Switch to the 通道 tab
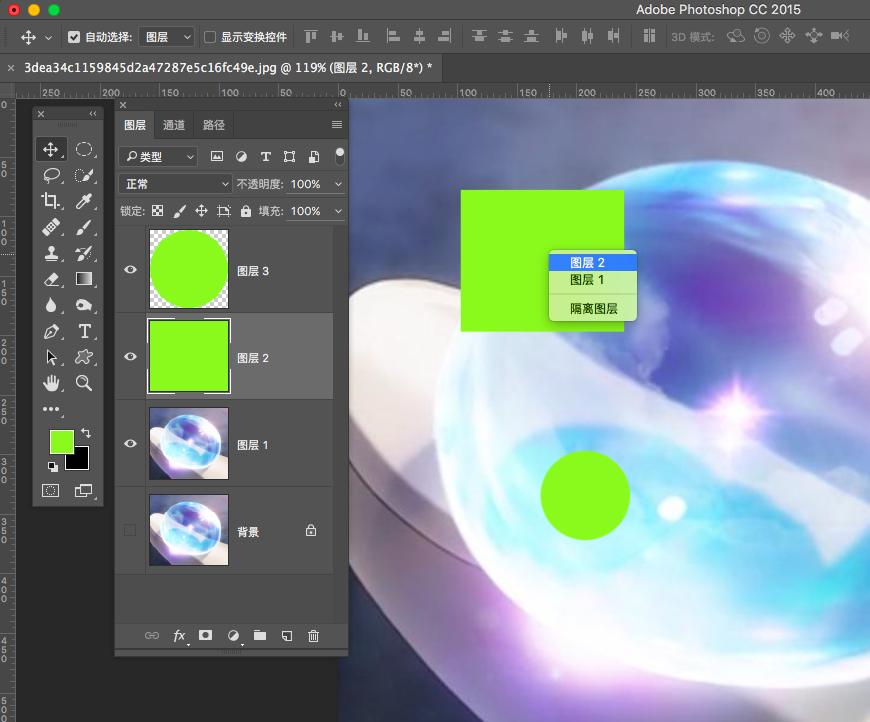The height and width of the screenshot is (722, 870). 174,125
